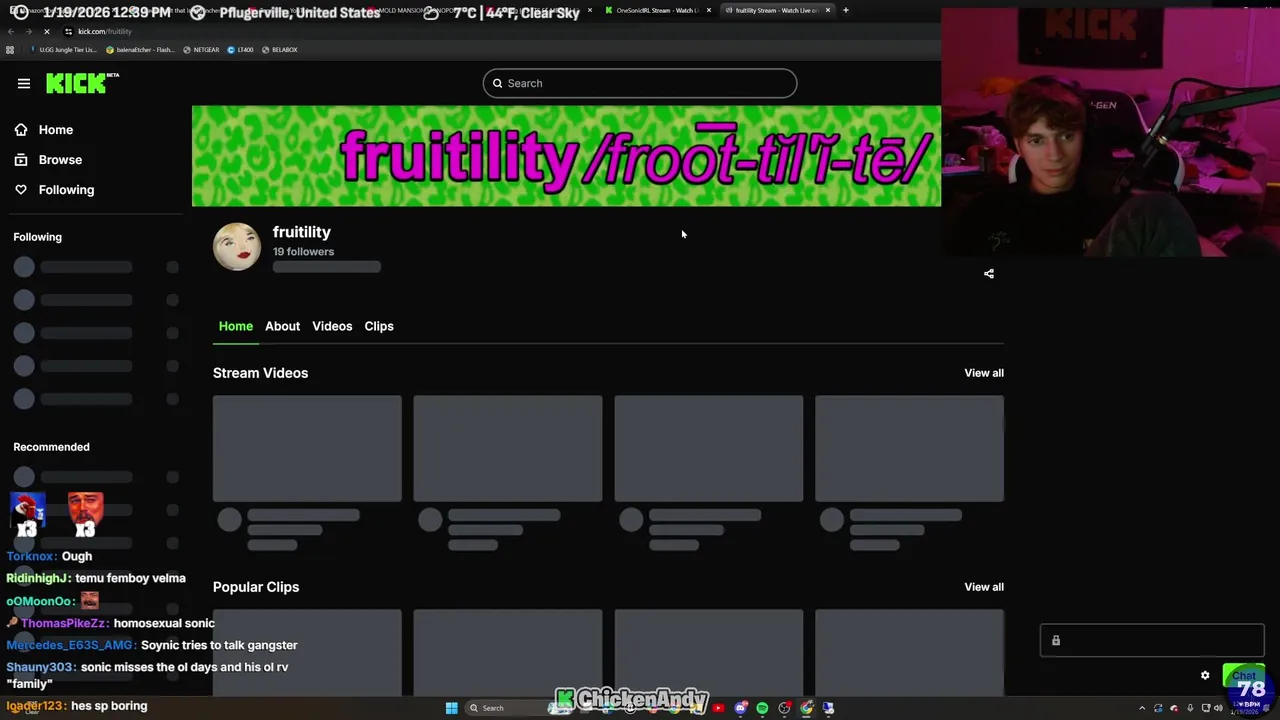Viewport: 1280px width, 720px height.
Task: Switch to the About tab
Action: [282, 326]
